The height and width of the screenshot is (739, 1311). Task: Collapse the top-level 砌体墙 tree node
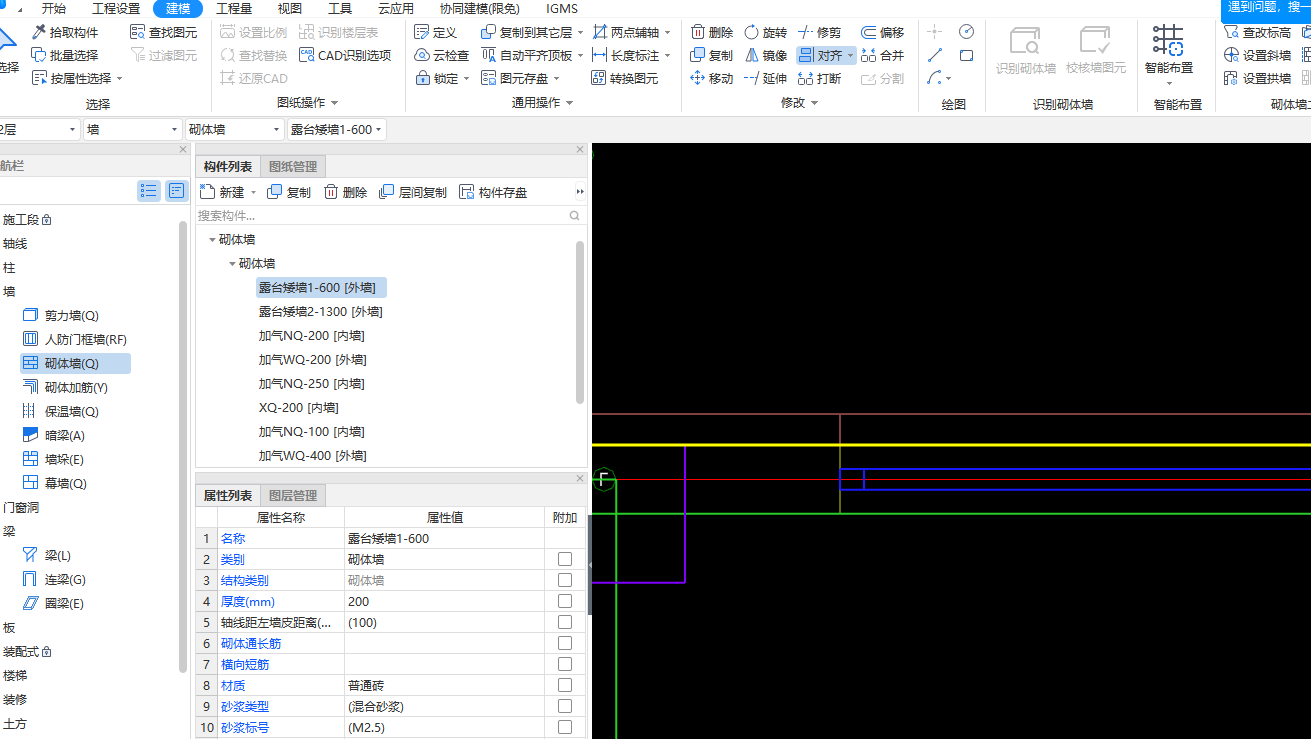pyautogui.click(x=212, y=239)
